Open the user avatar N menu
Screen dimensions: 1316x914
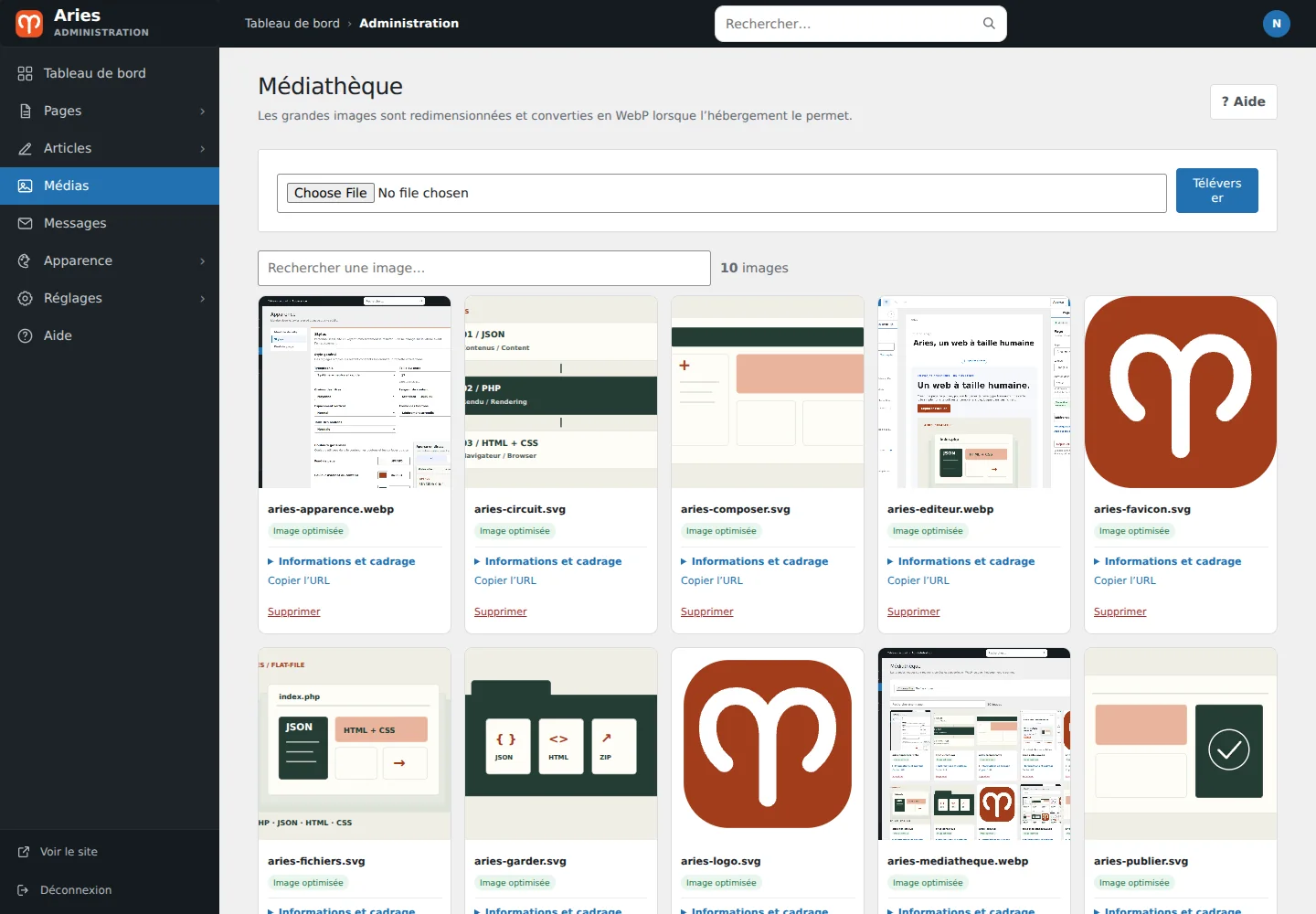(x=1277, y=24)
